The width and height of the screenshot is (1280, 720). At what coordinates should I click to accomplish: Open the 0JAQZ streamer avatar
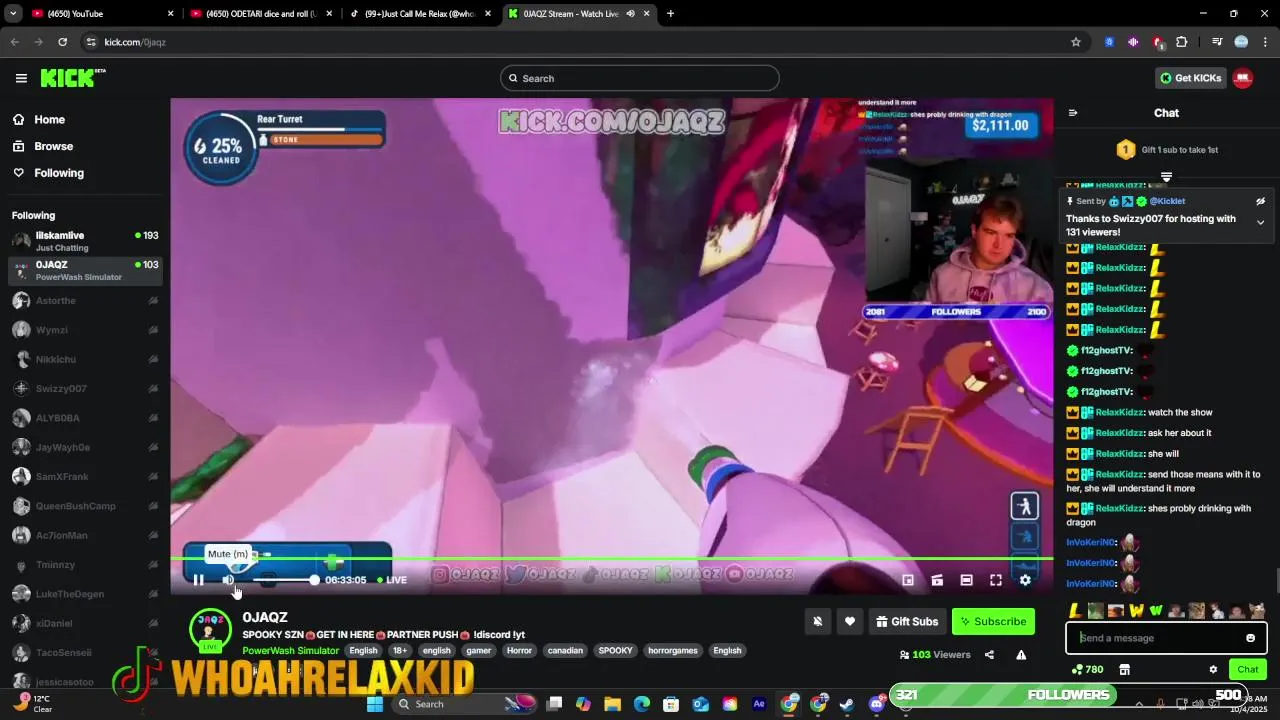210,628
